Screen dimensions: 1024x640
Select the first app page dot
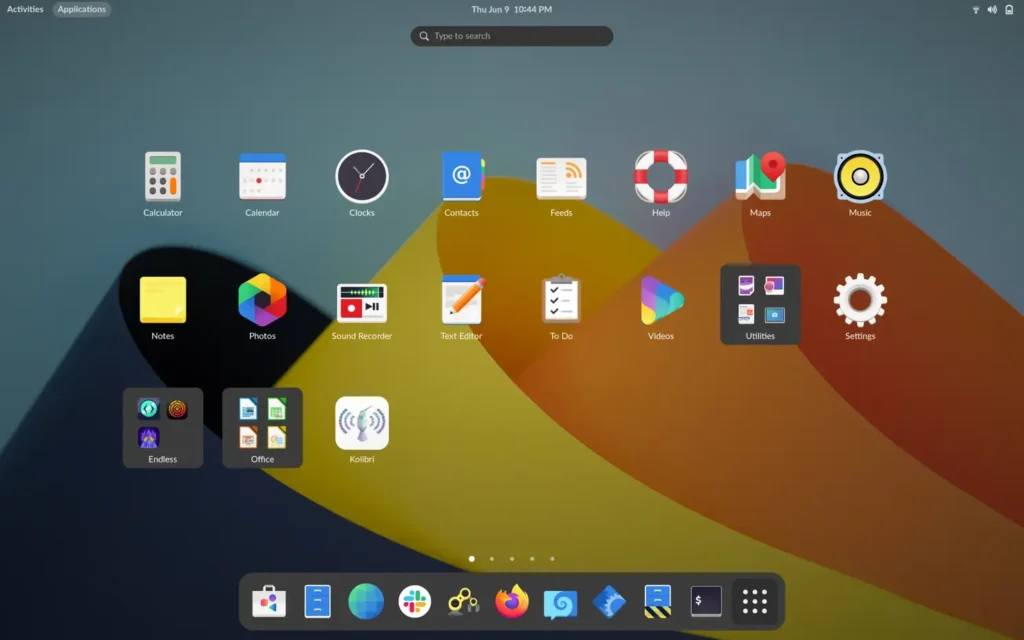472,559
